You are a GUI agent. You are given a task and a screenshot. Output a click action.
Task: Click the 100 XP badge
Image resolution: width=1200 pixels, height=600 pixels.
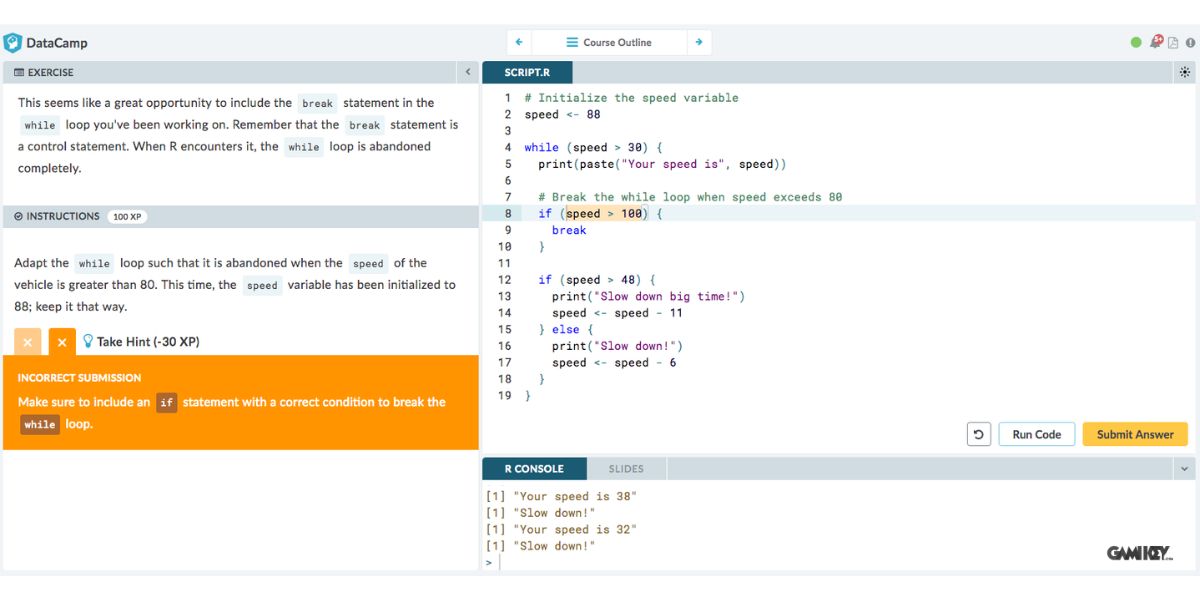(x=127, y=216)
